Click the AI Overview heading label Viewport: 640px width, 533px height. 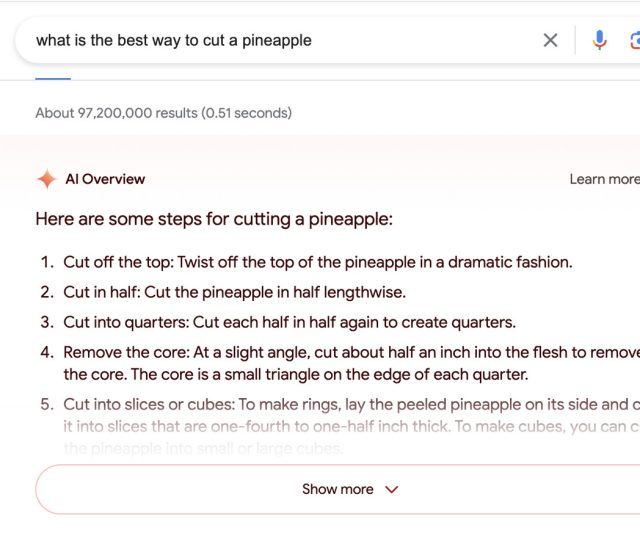(x=105, y=179)
